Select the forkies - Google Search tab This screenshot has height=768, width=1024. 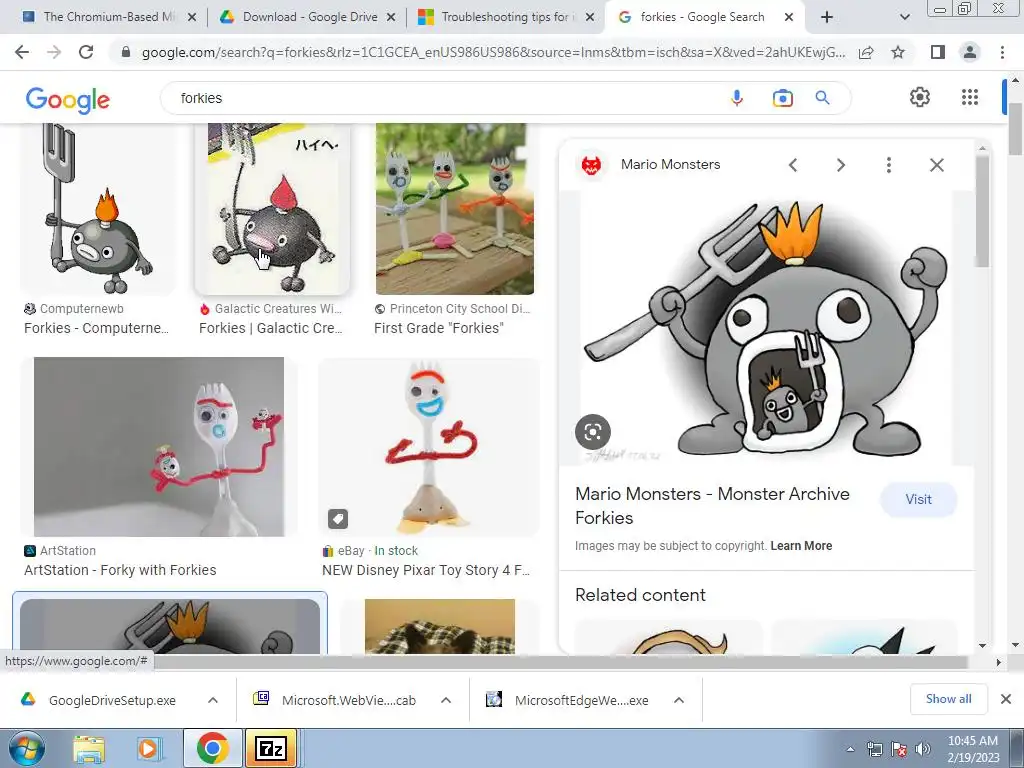point(703,17)
